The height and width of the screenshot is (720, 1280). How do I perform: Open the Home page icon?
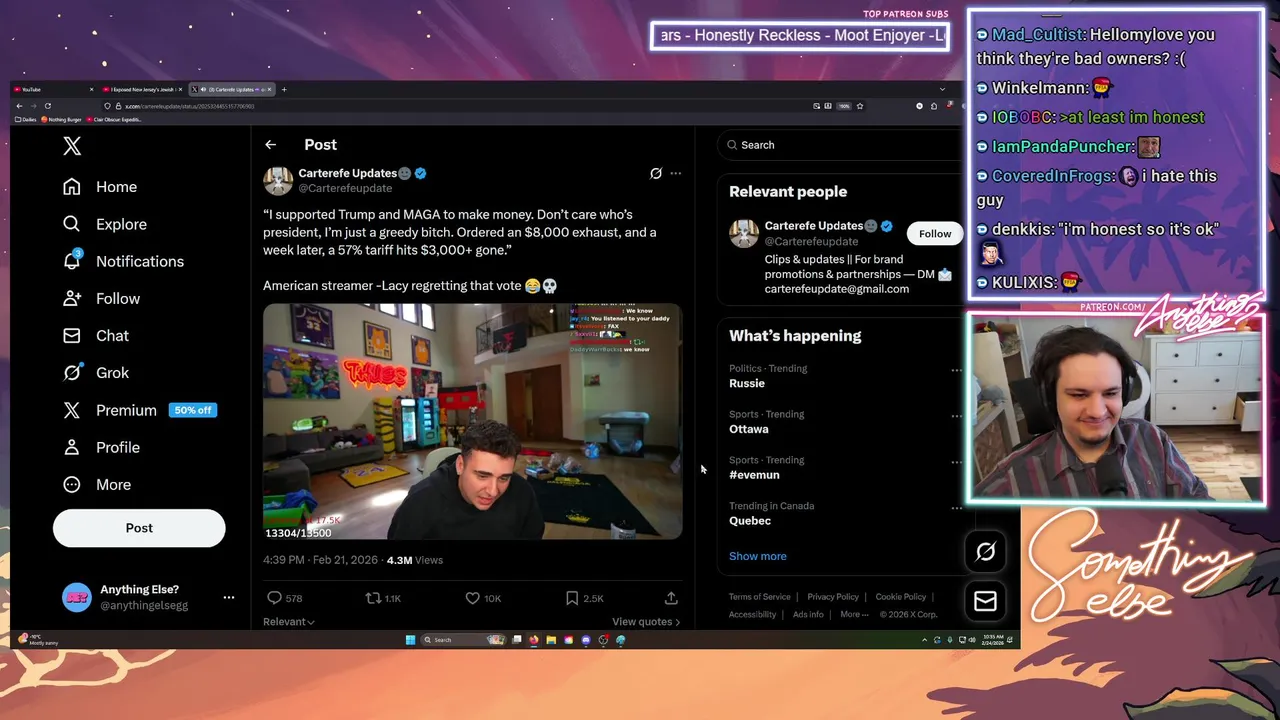point(71,187)
